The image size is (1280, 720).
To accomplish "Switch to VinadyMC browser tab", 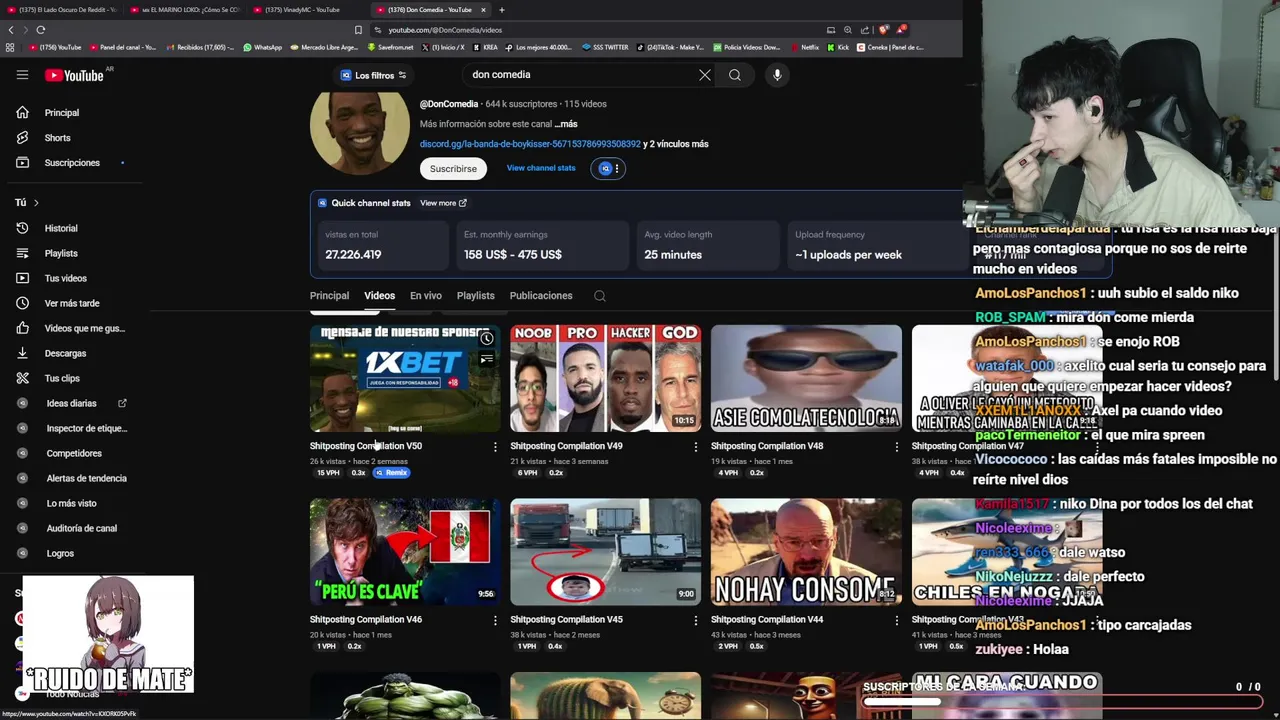I will tap(304, 10).
